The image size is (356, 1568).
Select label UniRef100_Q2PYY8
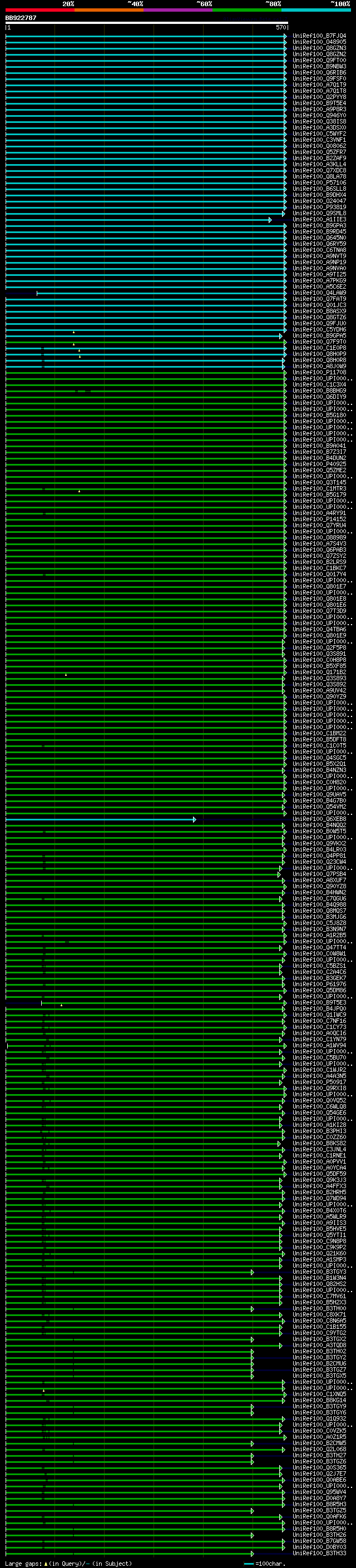(319, 97)
